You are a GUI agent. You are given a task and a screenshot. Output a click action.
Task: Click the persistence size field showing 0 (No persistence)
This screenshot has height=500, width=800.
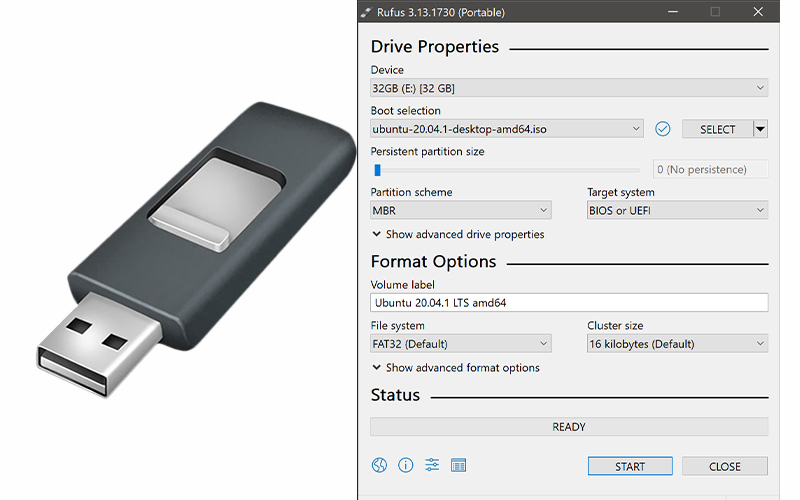click(x=710, y=169)
